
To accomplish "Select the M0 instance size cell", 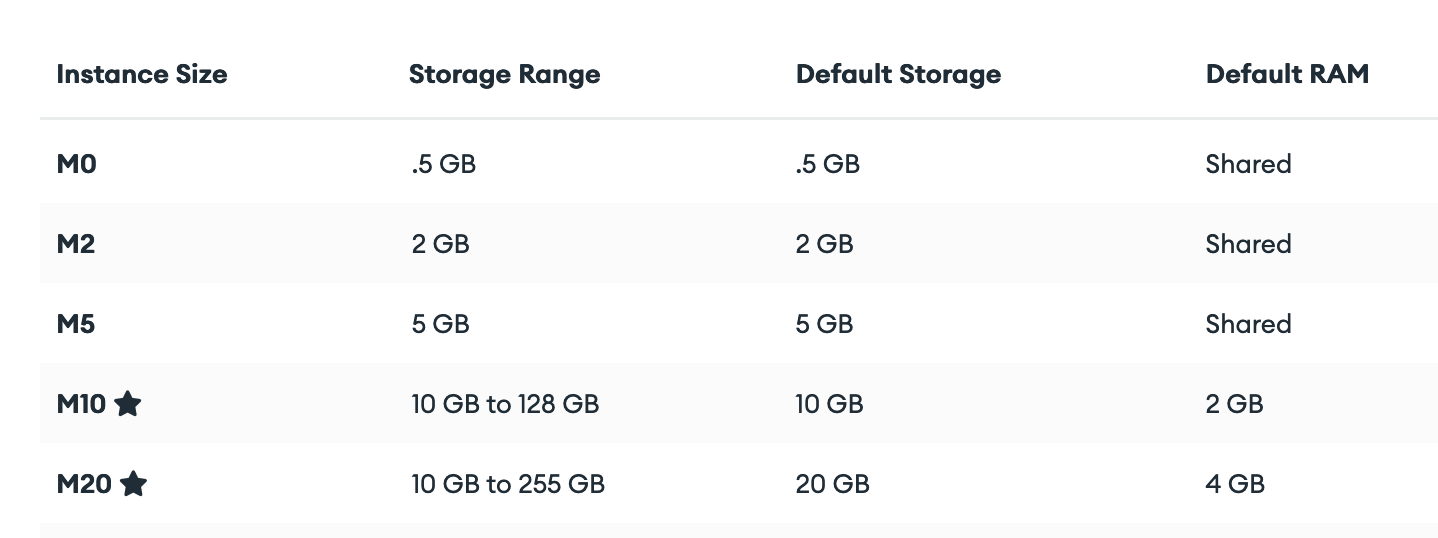I will (77, 164).
